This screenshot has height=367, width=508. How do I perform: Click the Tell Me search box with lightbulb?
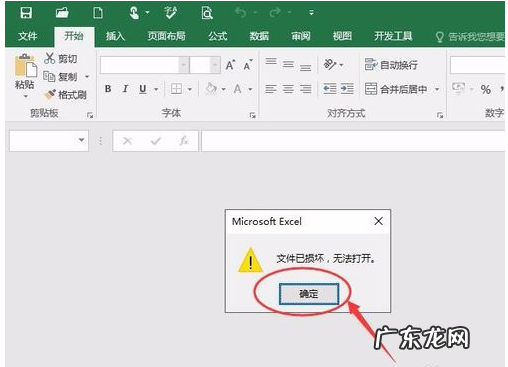(470, 37)
